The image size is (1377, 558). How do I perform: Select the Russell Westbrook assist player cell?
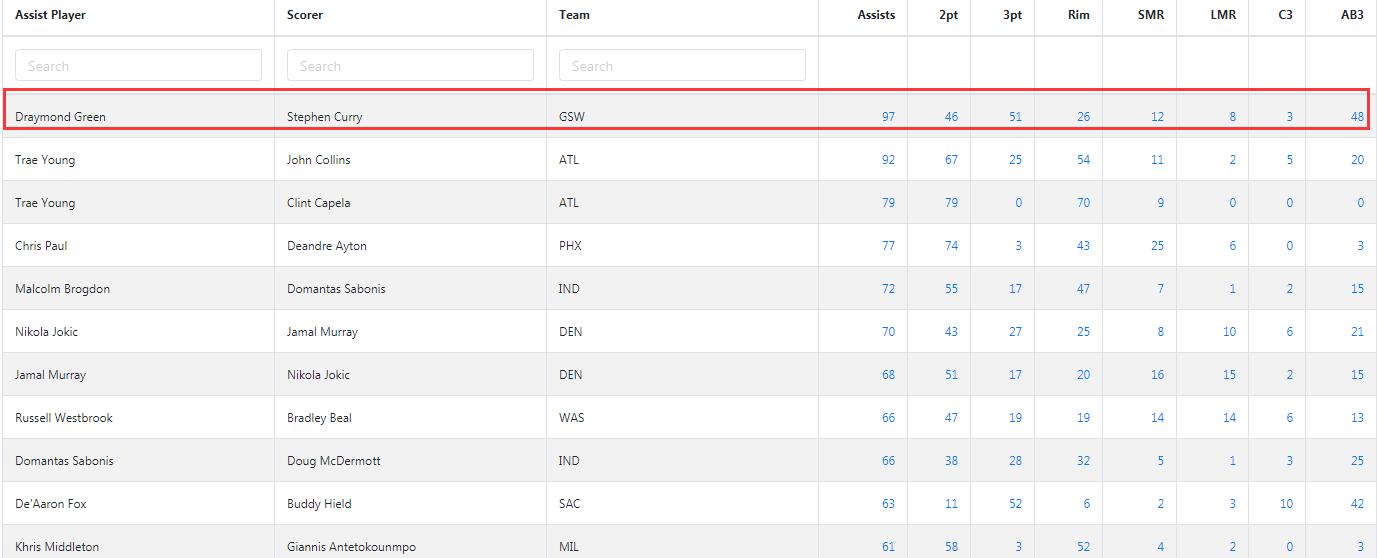click(138, 418)
